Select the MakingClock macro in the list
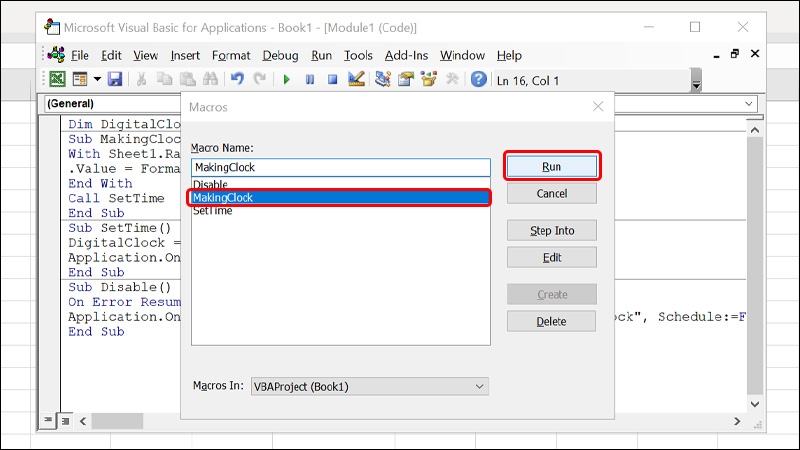Image resolution: width=800 pixels, height=450 pixels. [x=341, y=197]
